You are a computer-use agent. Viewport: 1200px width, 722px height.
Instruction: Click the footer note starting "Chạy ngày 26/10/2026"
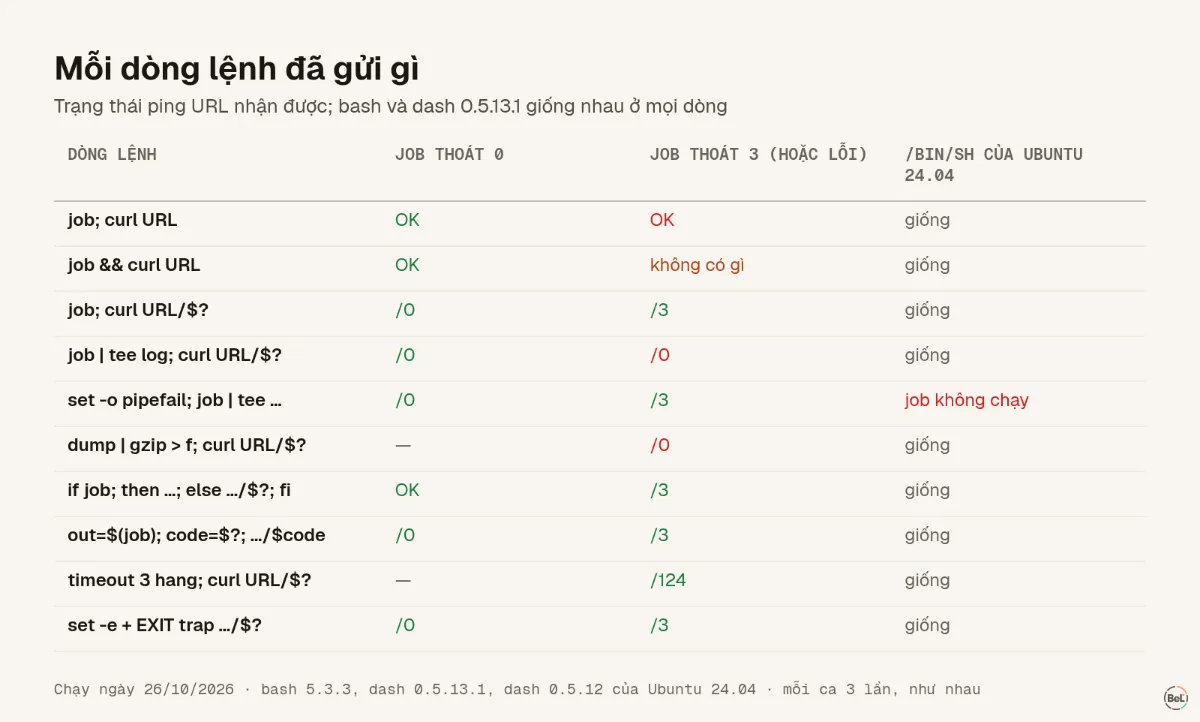[517, 689]
